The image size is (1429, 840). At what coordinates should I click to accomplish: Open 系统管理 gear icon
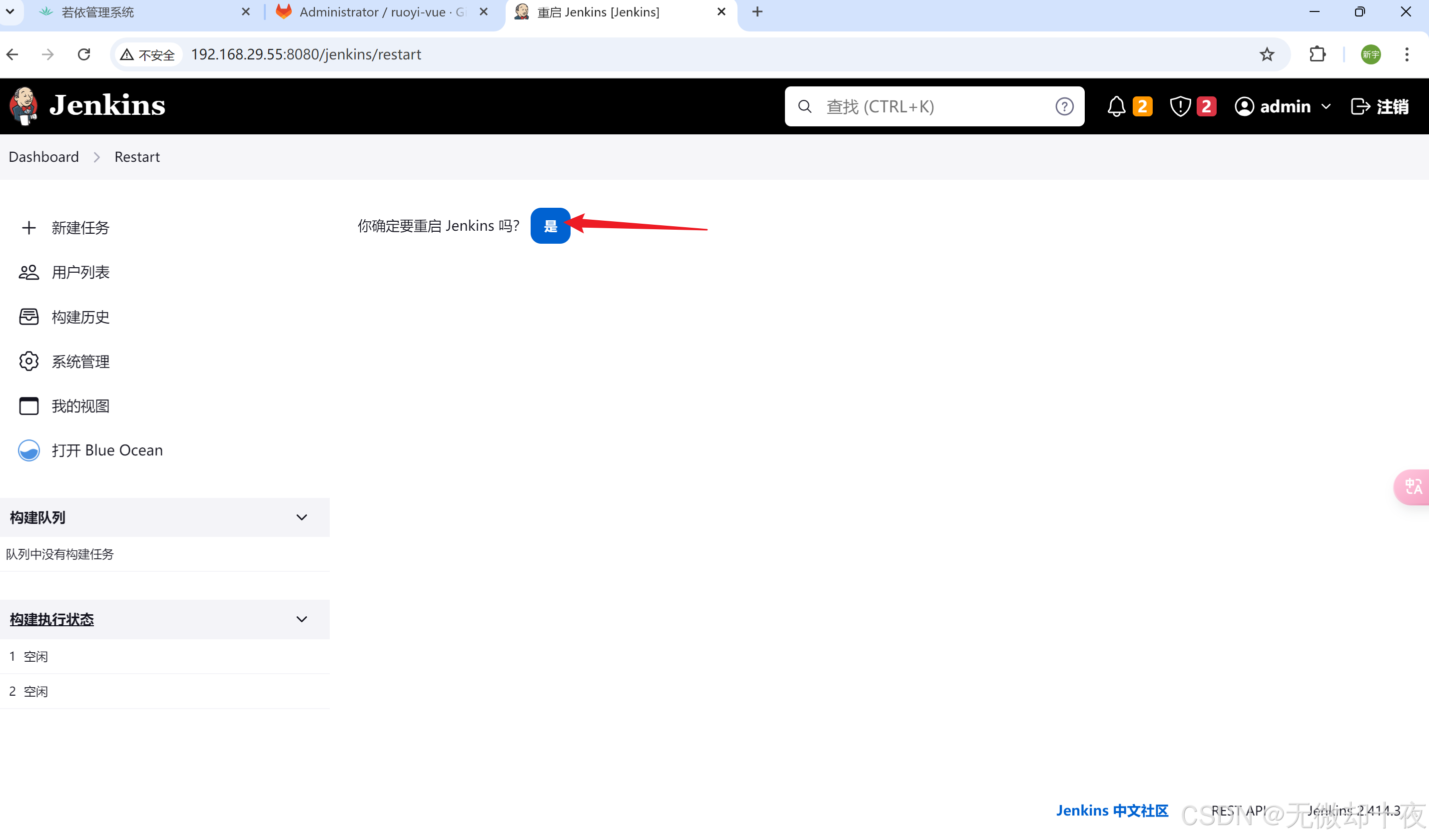(28, 362)
